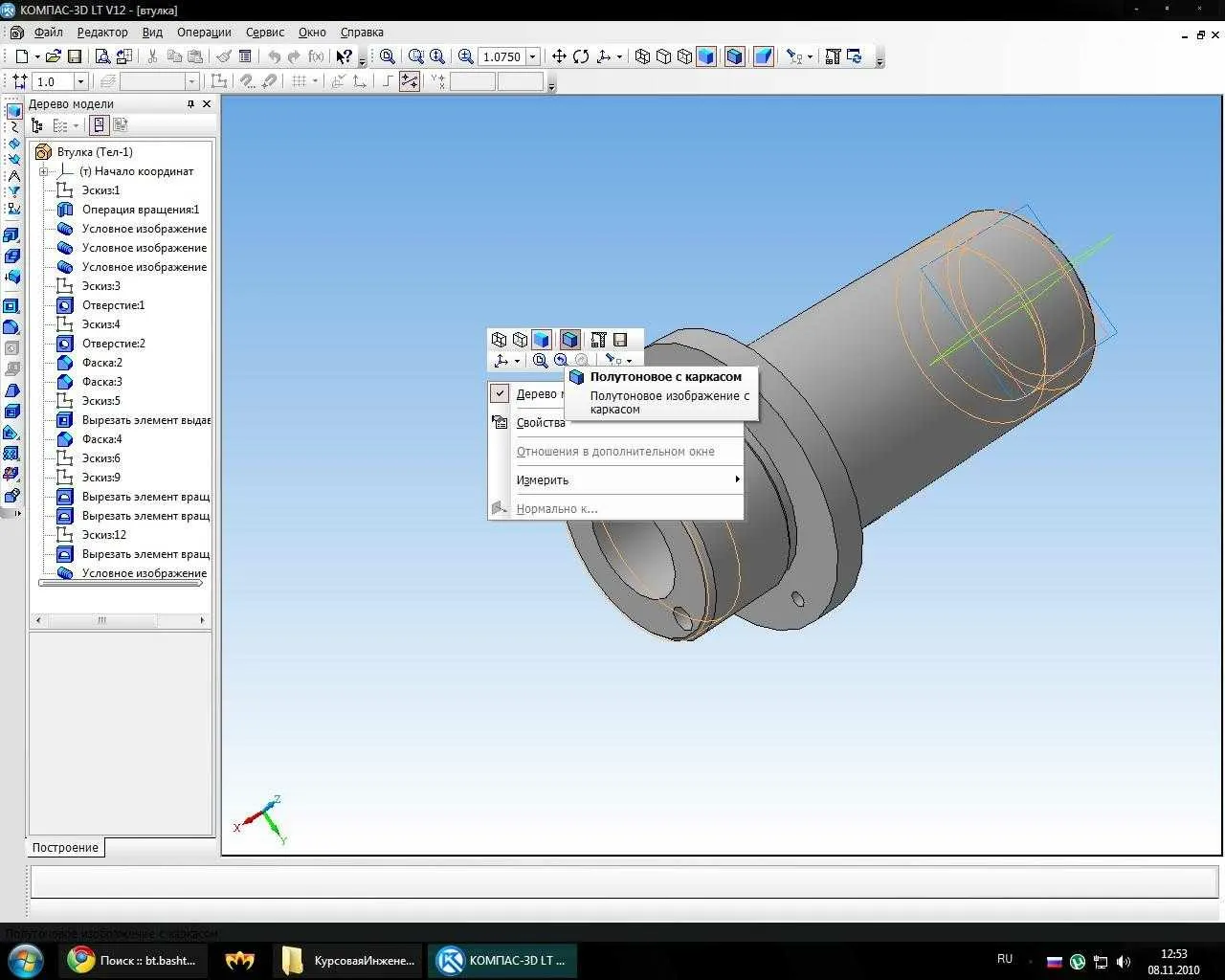Expand the Начало координат tree node

click(x=44, y=171)
